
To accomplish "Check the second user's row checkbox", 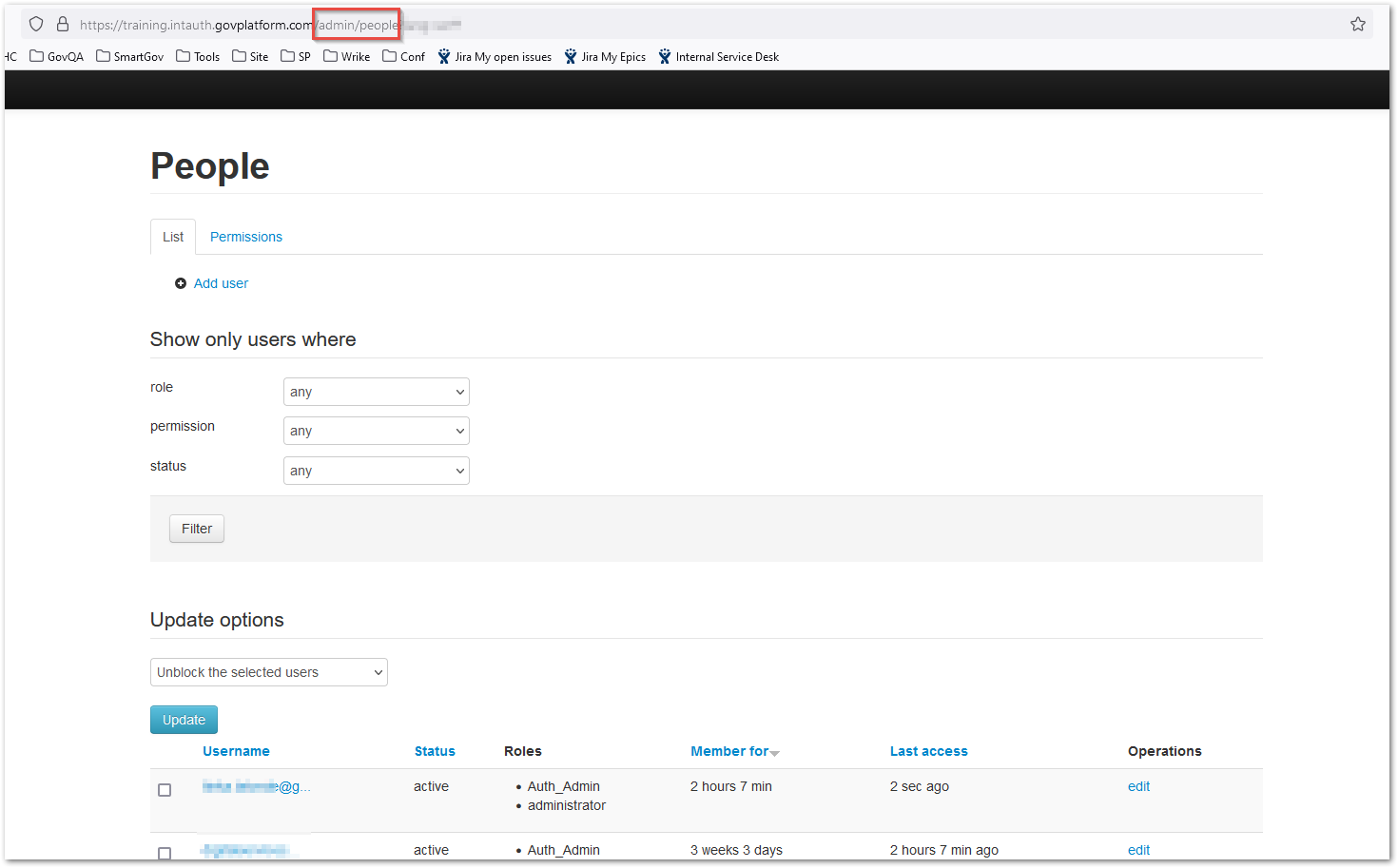I will point(165,853).
